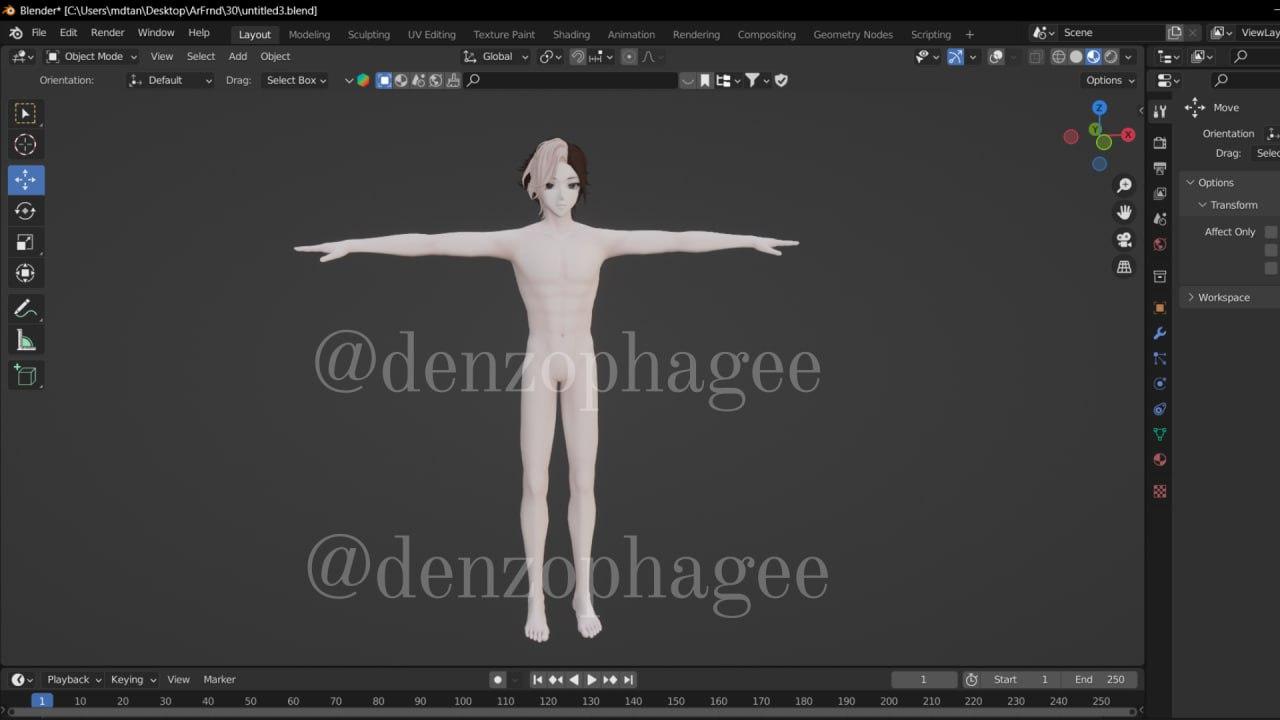This screenshot has height=720, width=1280.
Task: Open the Add menu in viewport header
Action: [238, 57]
